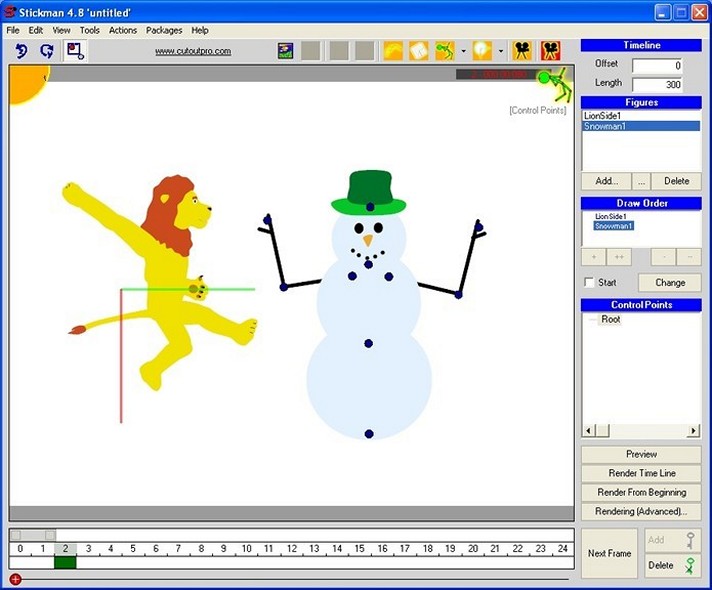This screenshot has width=712, height=590.
Task: Click the orange sun in canvas corner
Action: [x=28, y=84]
